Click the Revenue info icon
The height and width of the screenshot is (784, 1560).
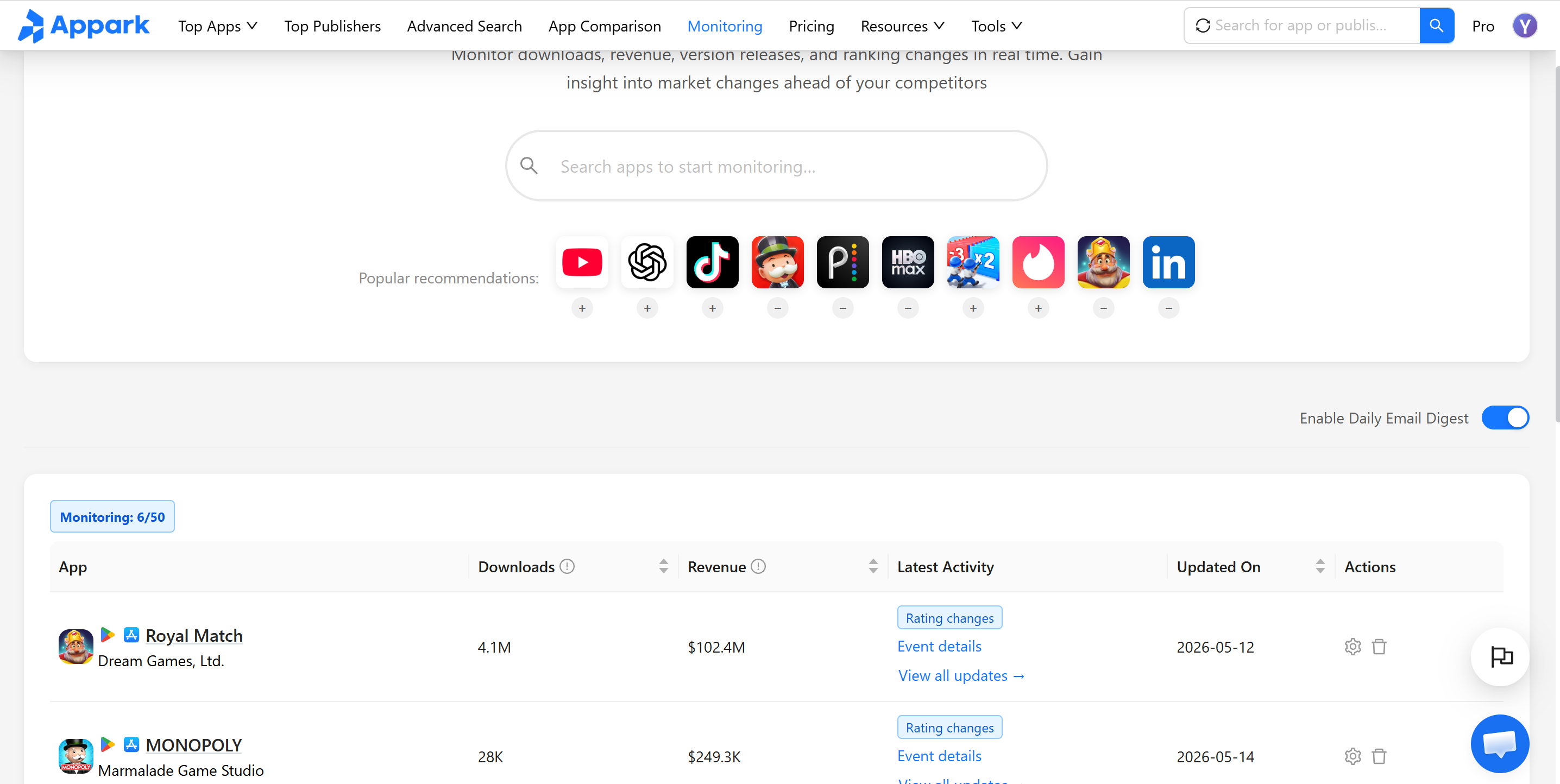758,566
